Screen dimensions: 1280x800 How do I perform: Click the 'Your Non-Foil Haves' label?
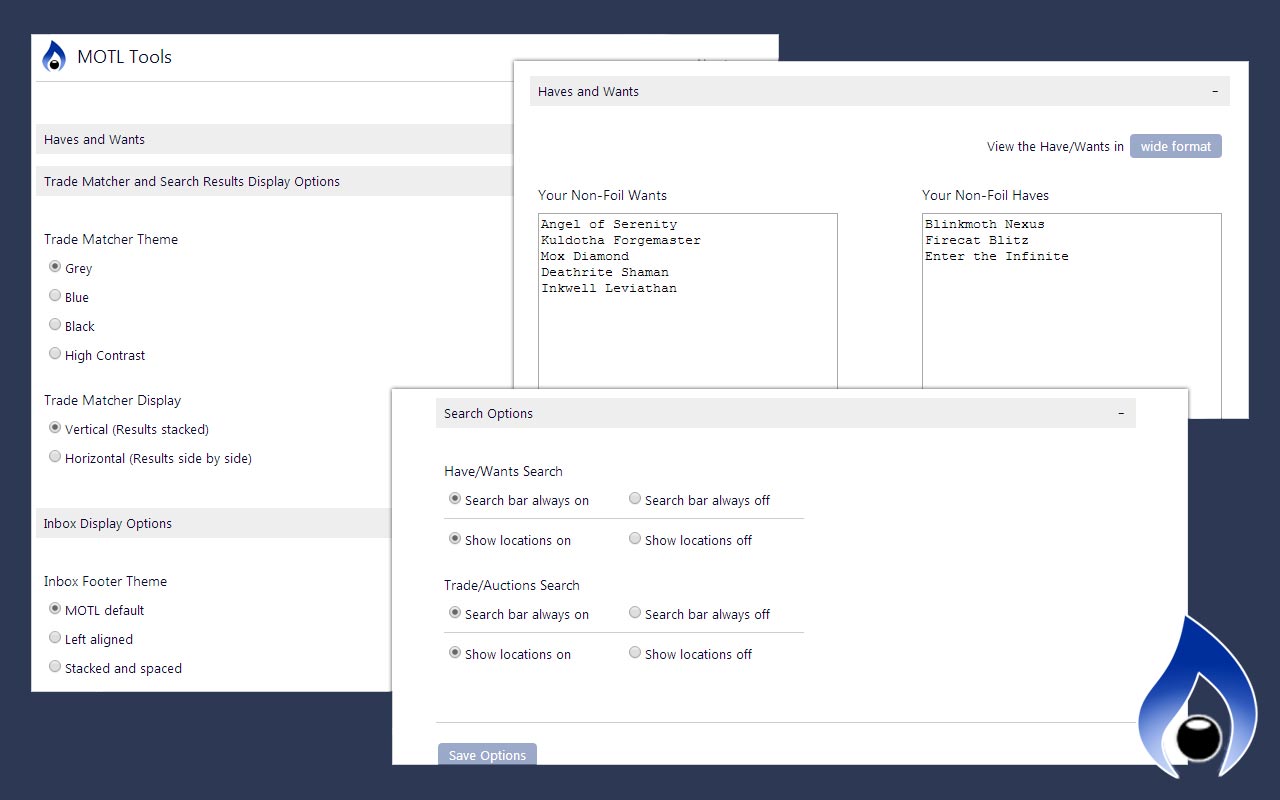click(985, 195)
